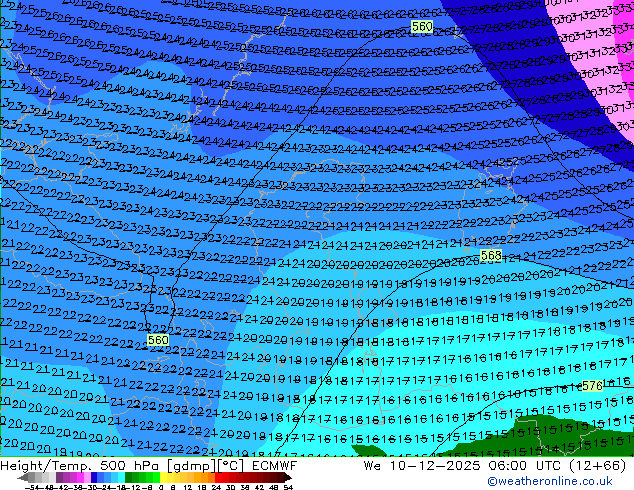Click the magenta -36 swatch in the color scale
Image resolution: width=634 pixels, height=490 pixels.
[x=80, y=478]
